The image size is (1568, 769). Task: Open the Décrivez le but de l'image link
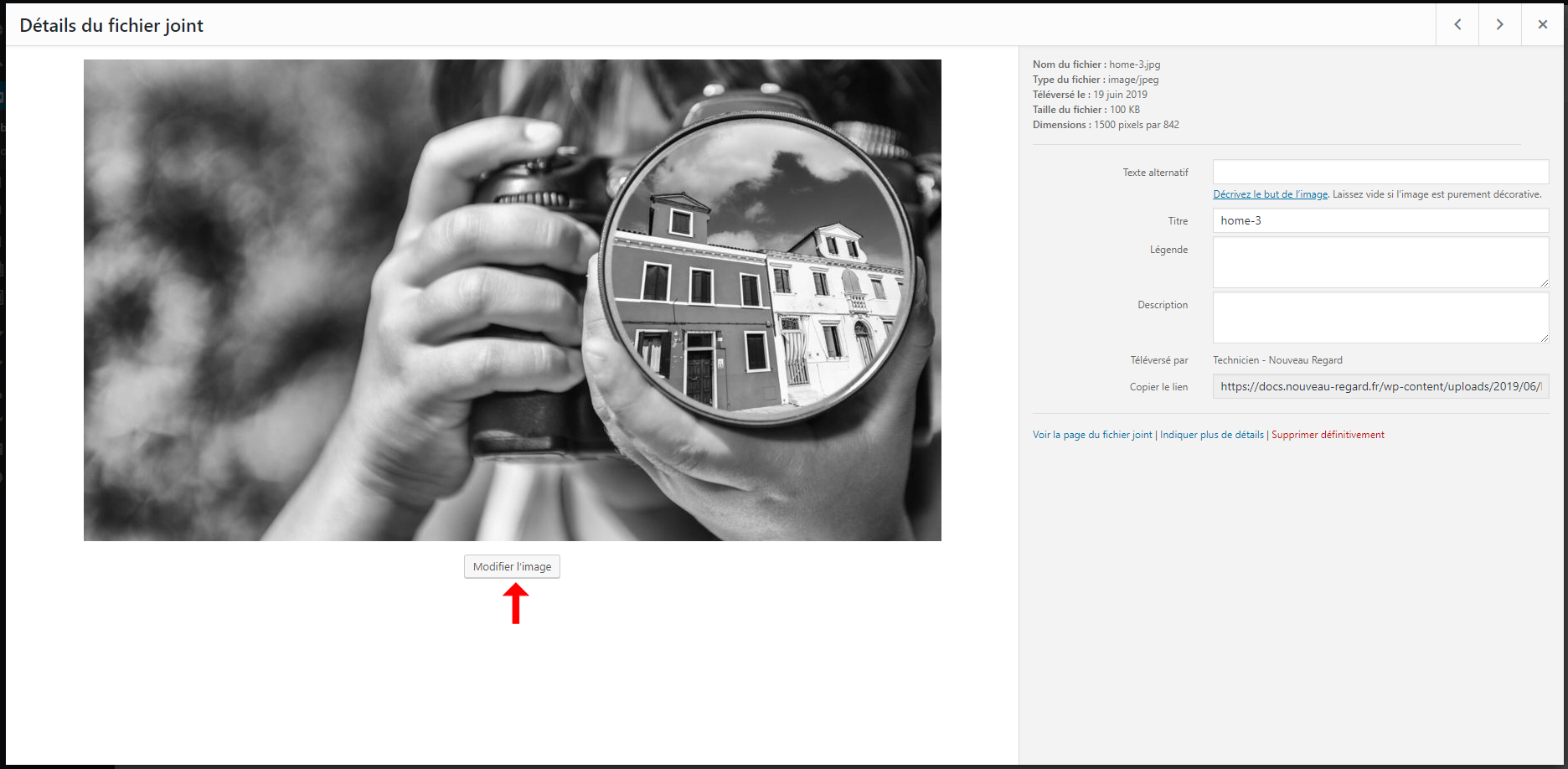pyautogui.click(x=1270, y=194)
